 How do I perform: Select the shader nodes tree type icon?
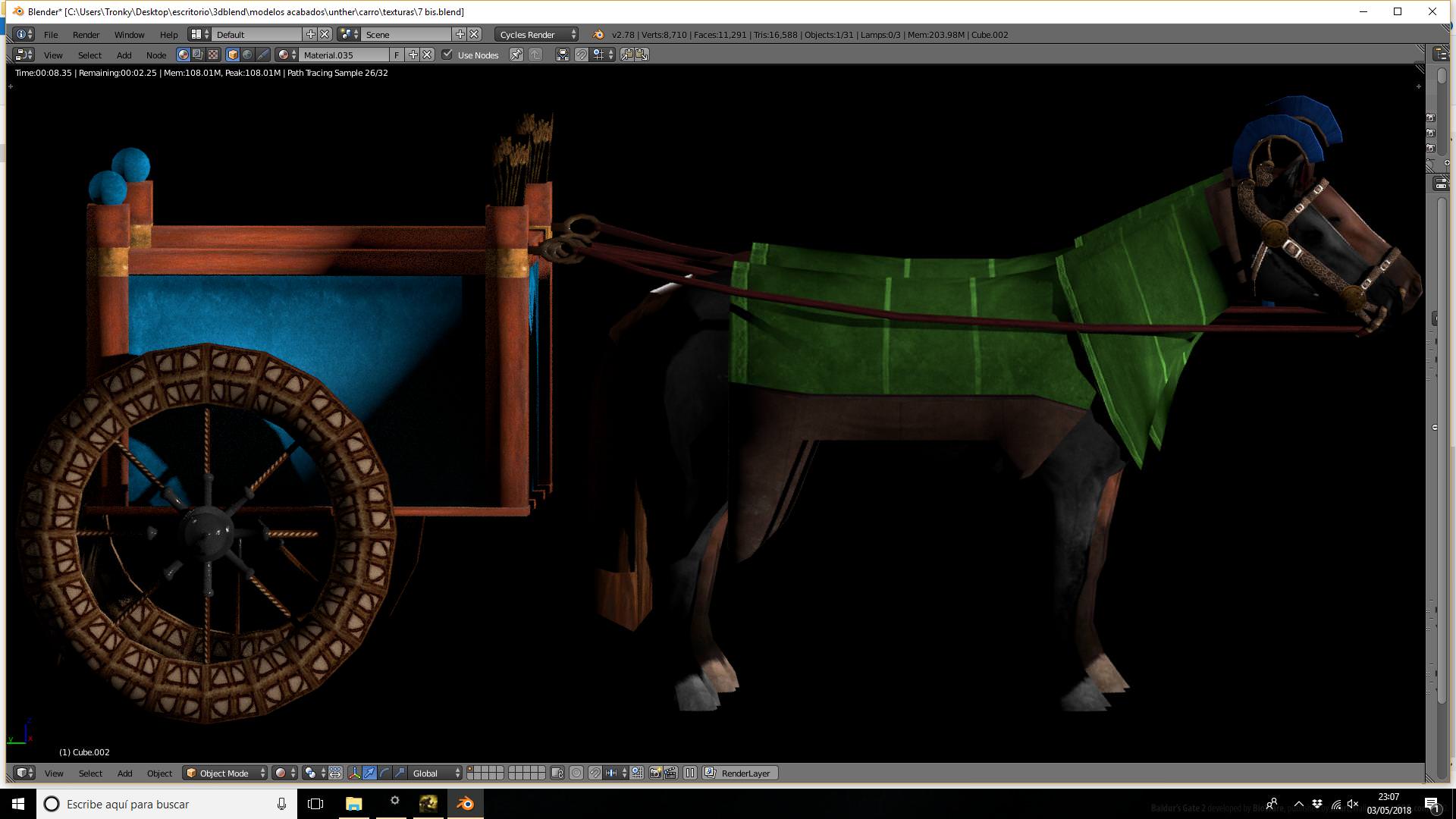pos(183,55)
